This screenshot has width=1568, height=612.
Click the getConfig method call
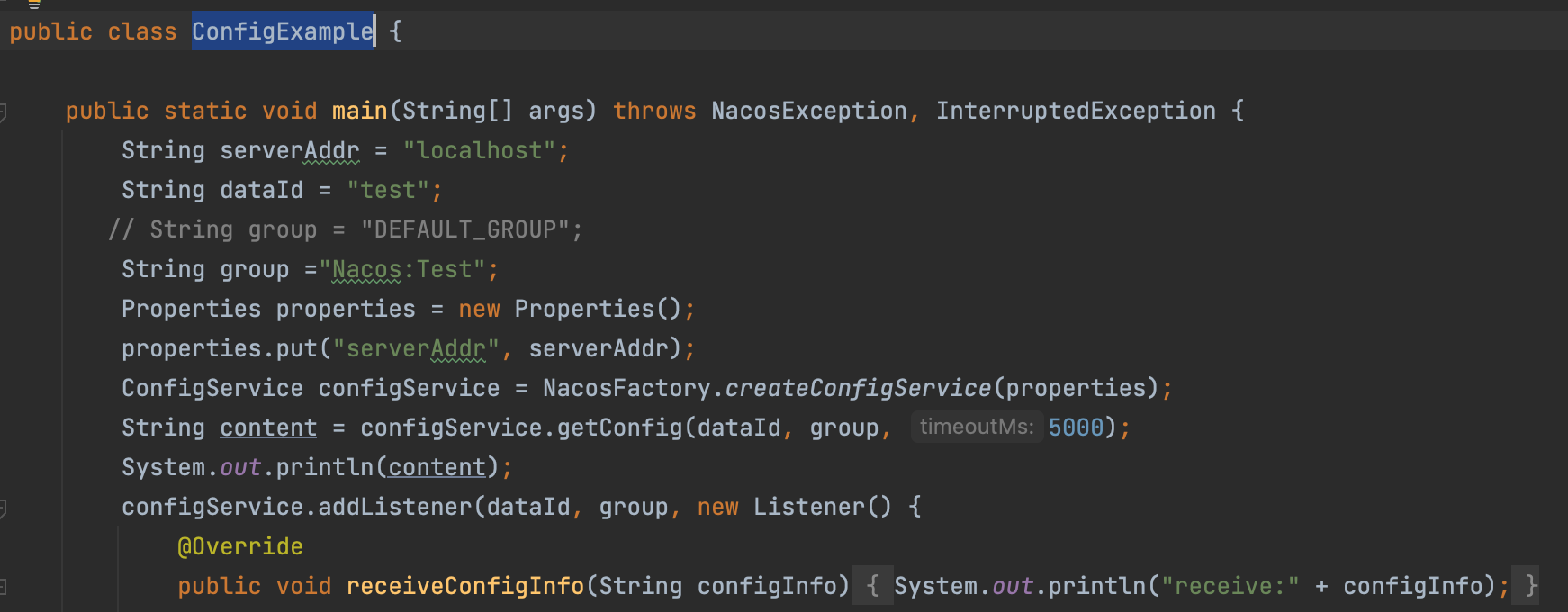click(x=619, y=427)
